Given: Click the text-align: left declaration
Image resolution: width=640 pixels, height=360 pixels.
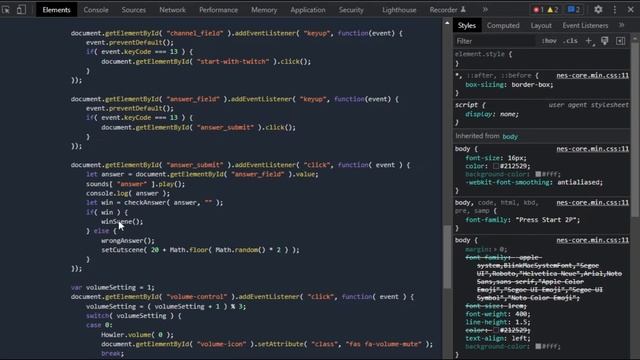Looking at the screenshot, I should [x=498, y=338].
